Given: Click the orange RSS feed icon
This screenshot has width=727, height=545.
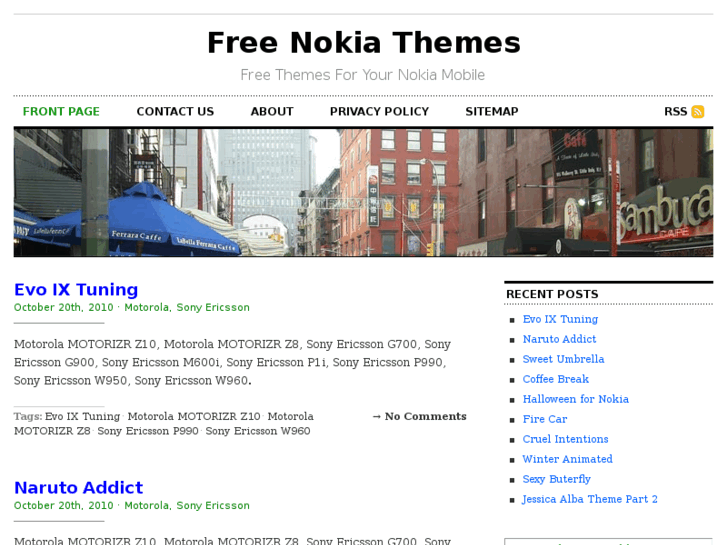Looking at the screenshot, I should tap(697, 112).
